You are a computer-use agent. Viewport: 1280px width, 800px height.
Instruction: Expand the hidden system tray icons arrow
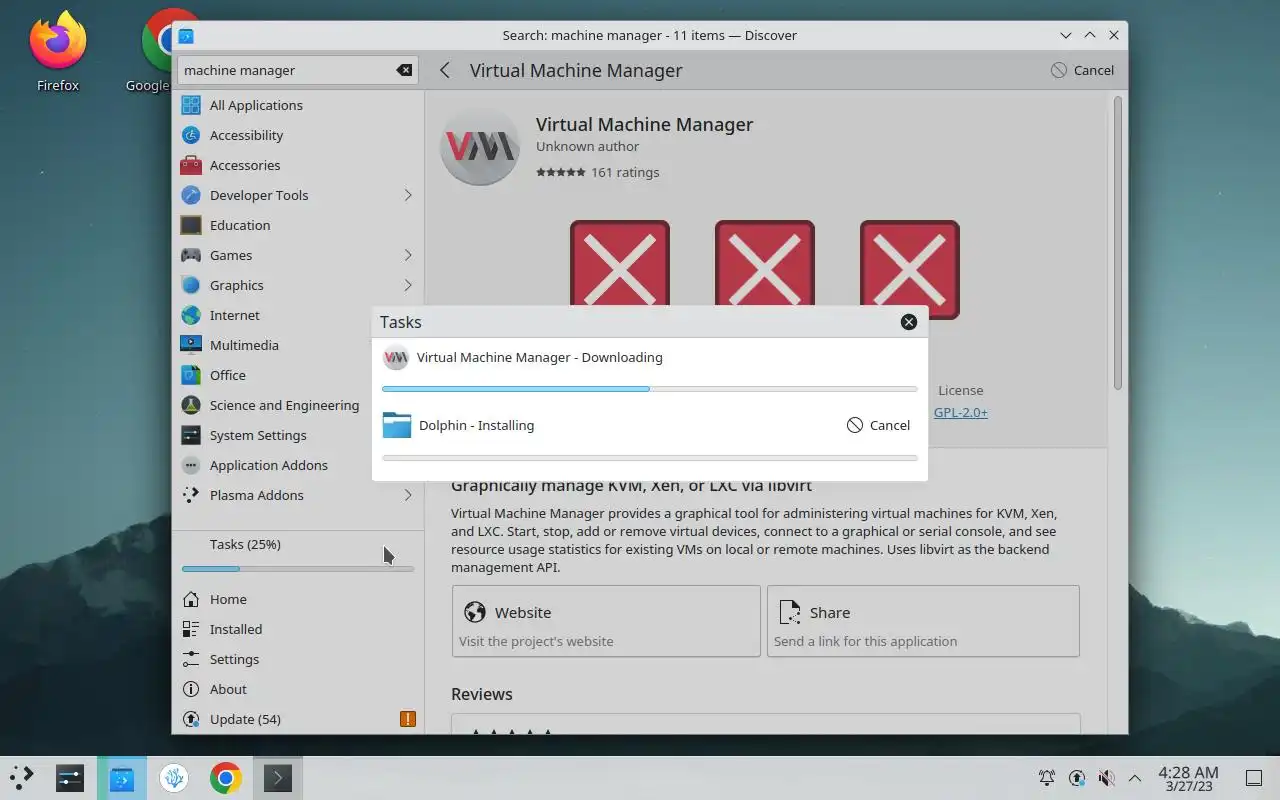click(1135, 778)
